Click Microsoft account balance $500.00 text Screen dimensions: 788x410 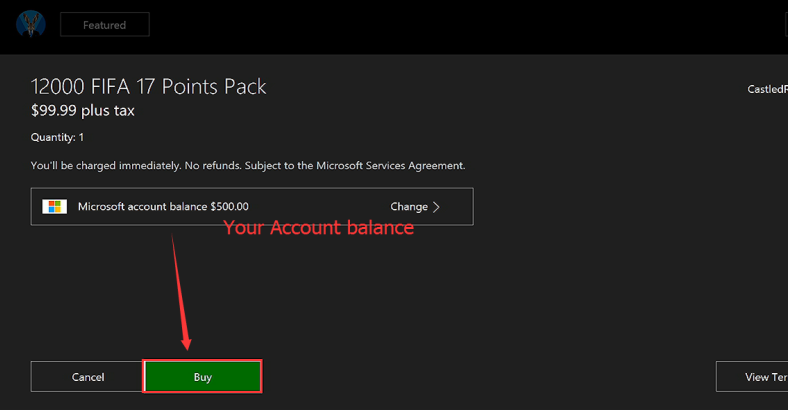pos(163,207)
